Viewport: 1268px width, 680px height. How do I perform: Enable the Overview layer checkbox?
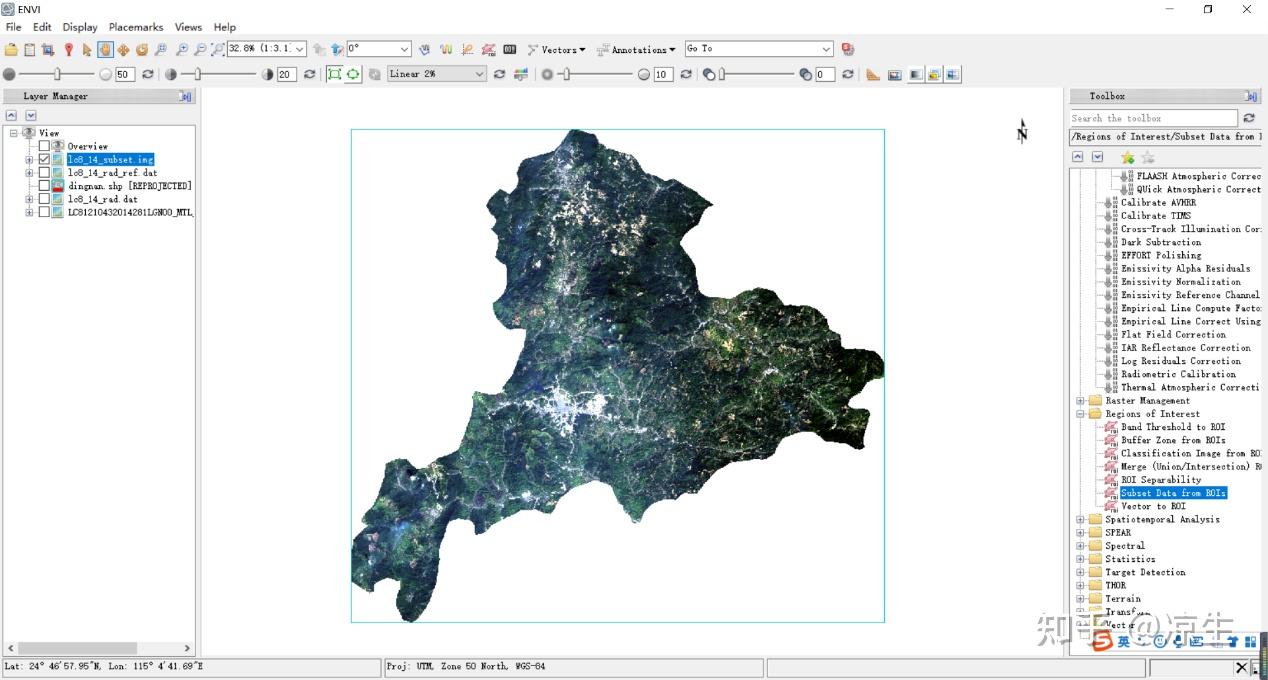coord(43,145)
